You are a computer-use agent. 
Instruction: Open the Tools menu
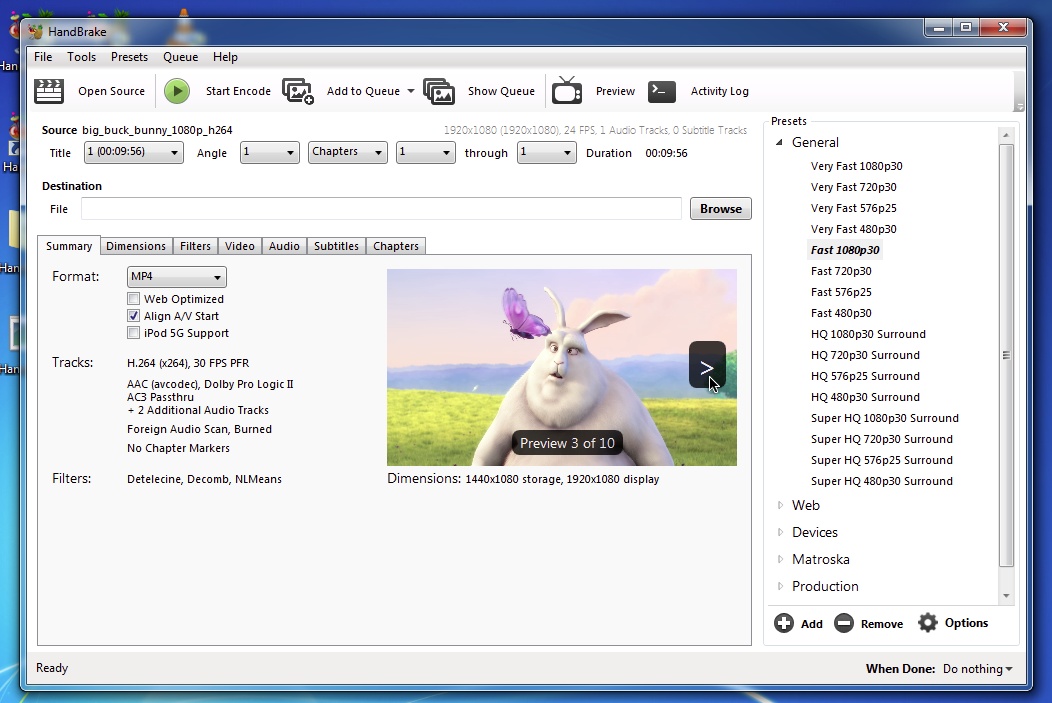[81, 57]
